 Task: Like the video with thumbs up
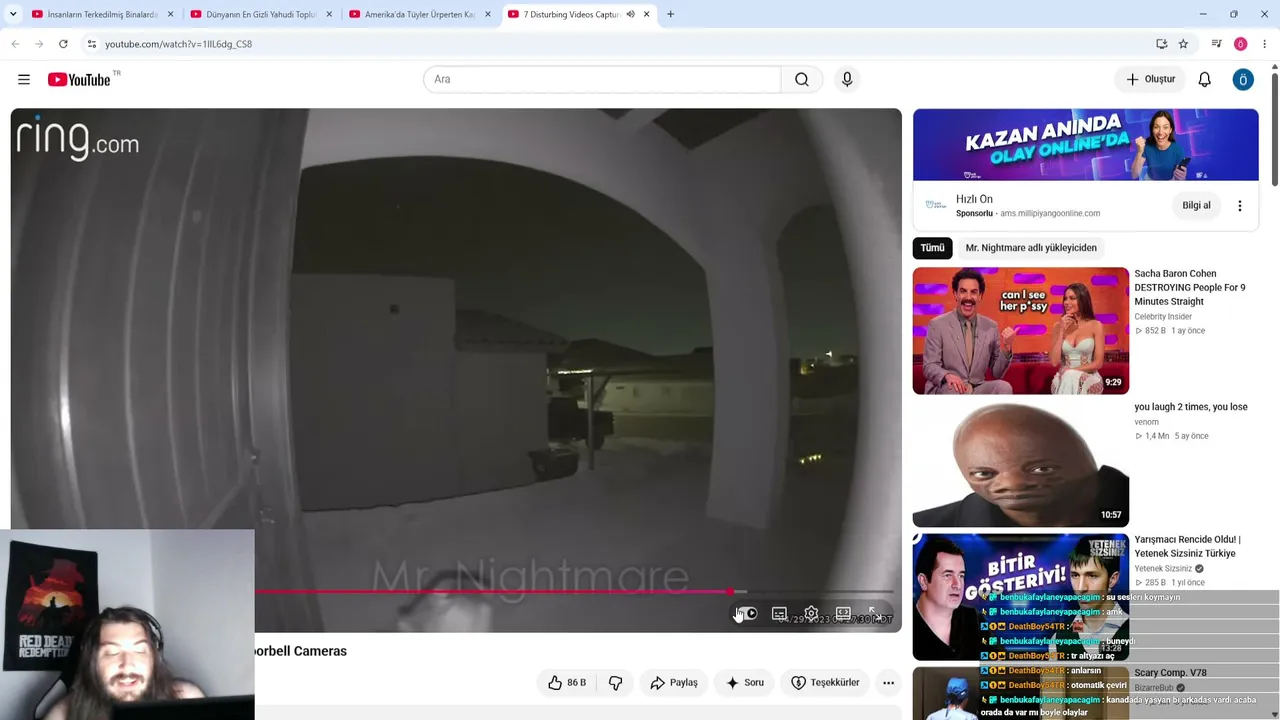pos(567,682)
